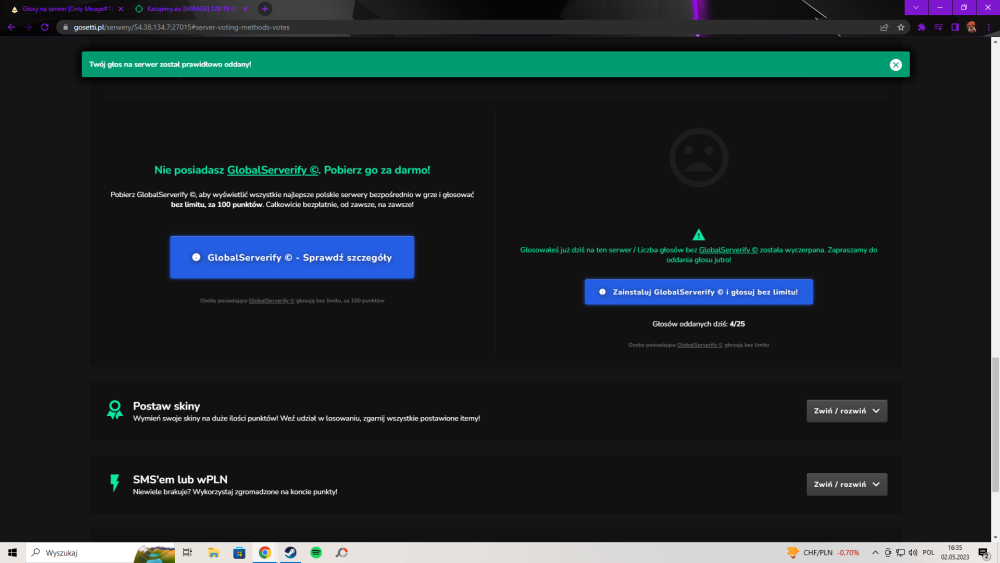
Task: Open the red circular app on taskbar
Action: click(x=342, y=552)
